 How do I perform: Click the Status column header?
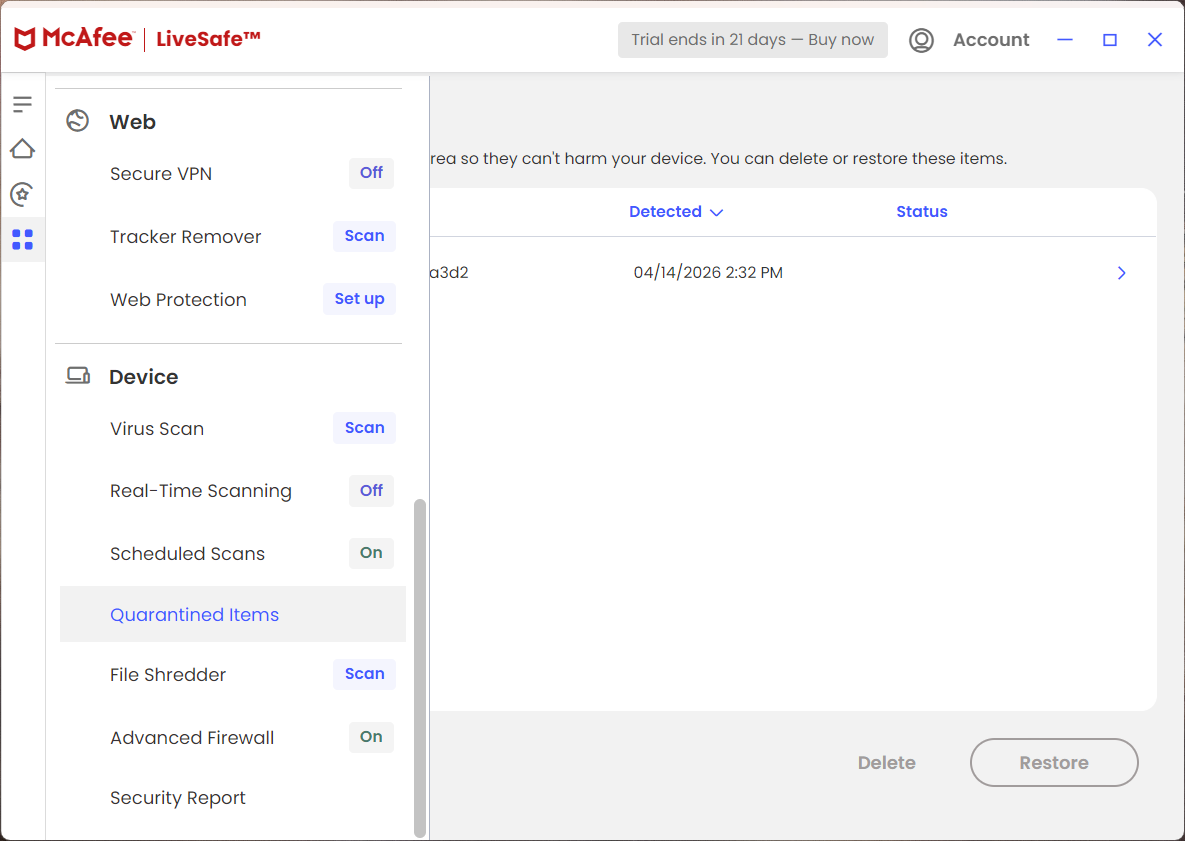pyautogui.click(x=921, y=212)
